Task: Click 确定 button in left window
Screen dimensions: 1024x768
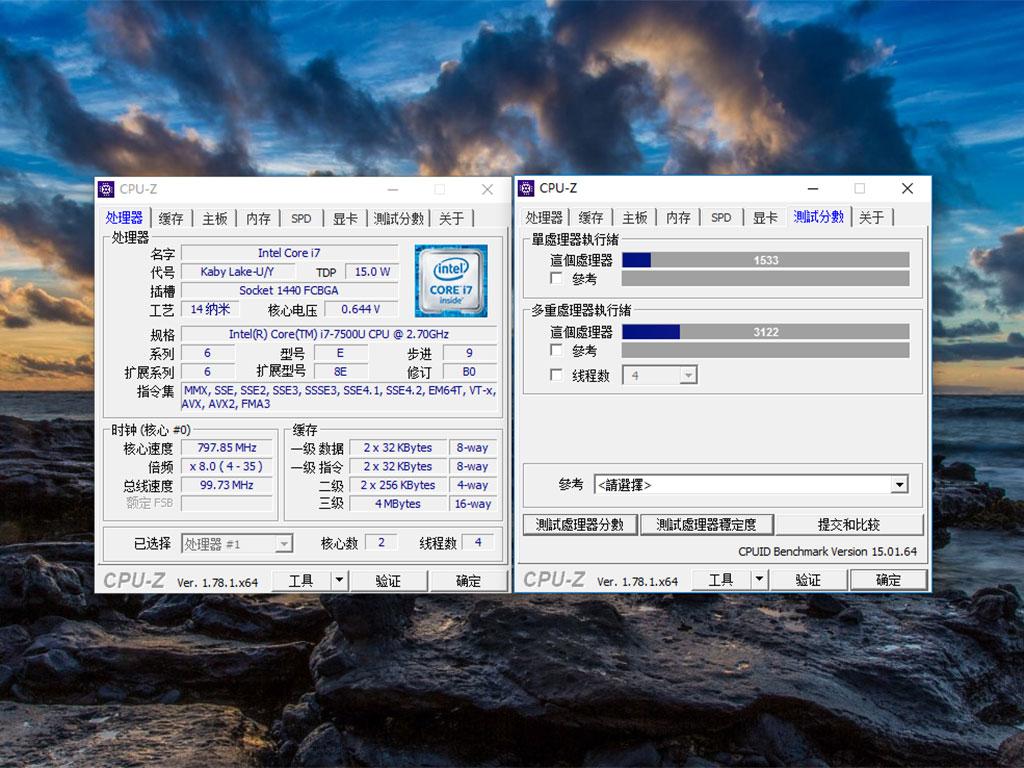Action: click(x=468, y=581)
